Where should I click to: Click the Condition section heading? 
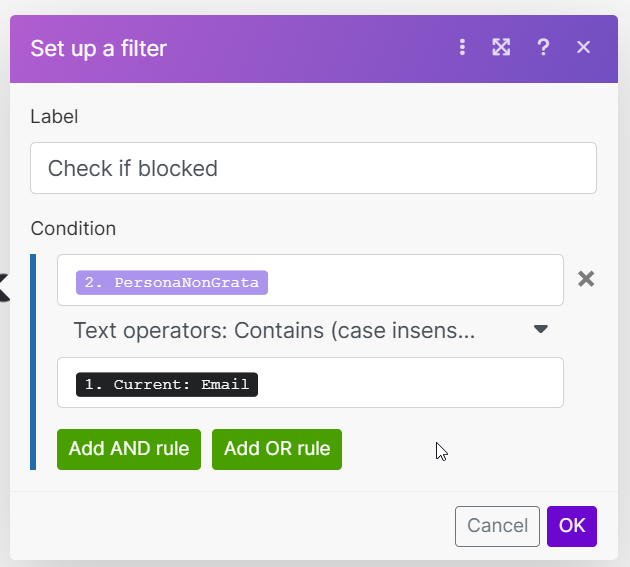[73, 228]
